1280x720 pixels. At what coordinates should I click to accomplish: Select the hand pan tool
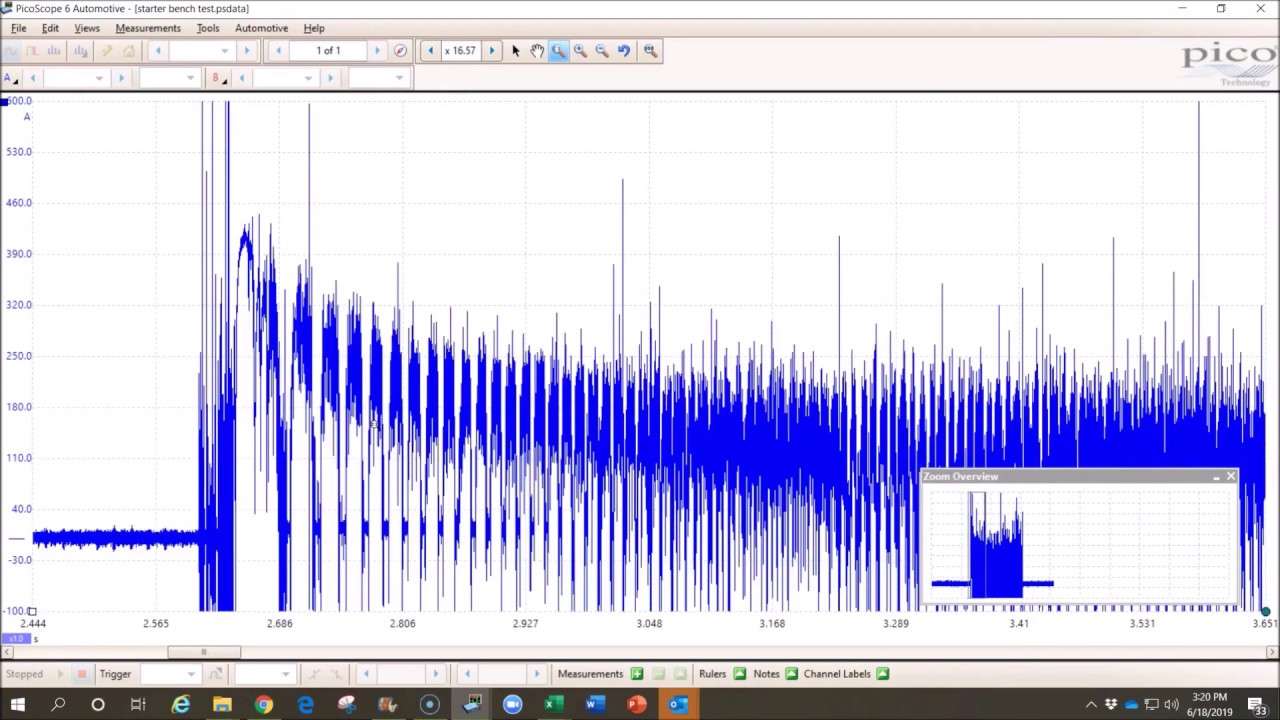pyautogui.click(x=537, y=50)
